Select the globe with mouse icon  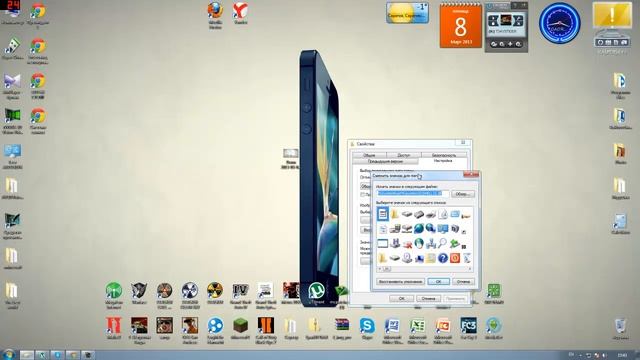click(419, 244)
